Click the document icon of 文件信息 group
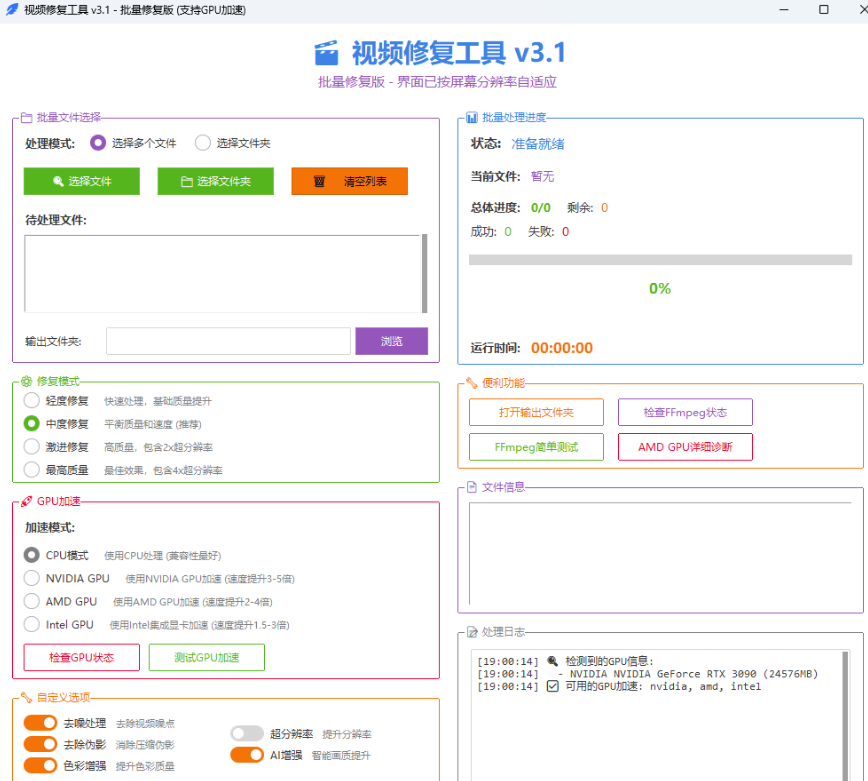This screenshot has width=868, height=781. coord(472,487)
